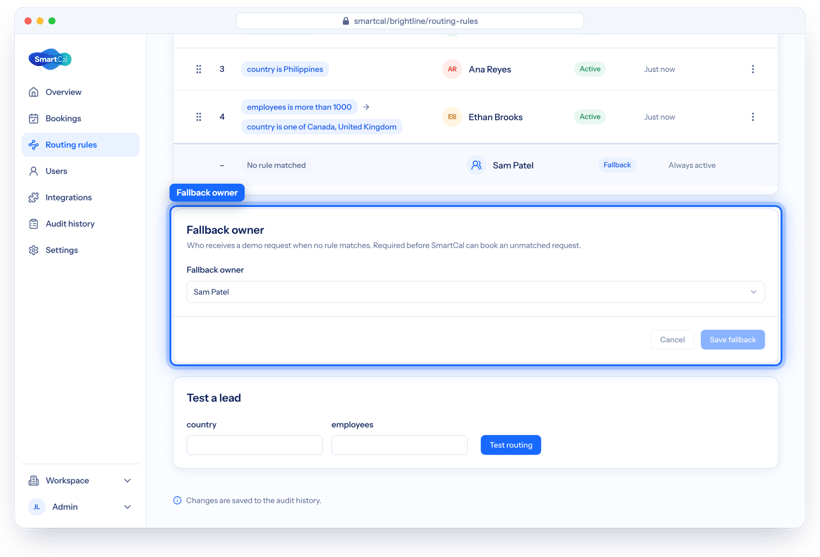Click the Users person icon

pyautogui.click(x=33, y=171)
